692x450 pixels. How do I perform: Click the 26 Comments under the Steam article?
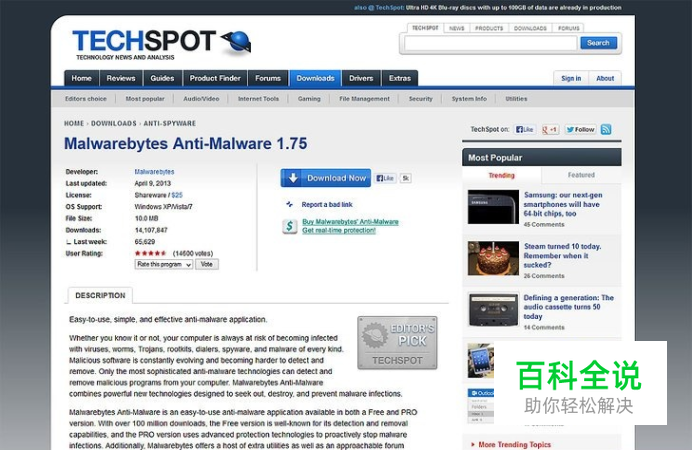coord(544,276)
